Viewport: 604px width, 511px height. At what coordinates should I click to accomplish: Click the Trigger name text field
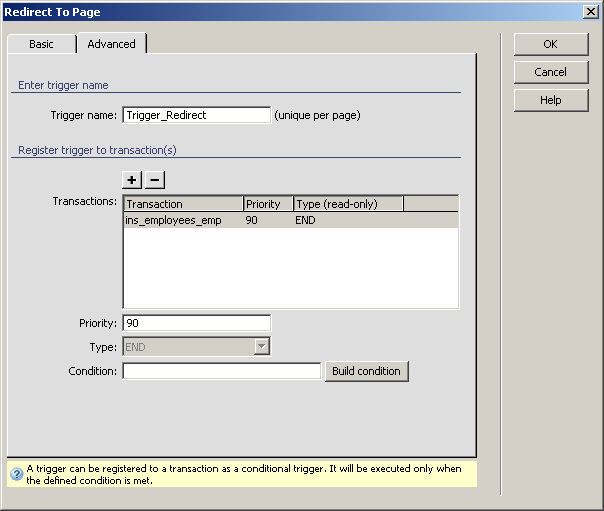196,115
